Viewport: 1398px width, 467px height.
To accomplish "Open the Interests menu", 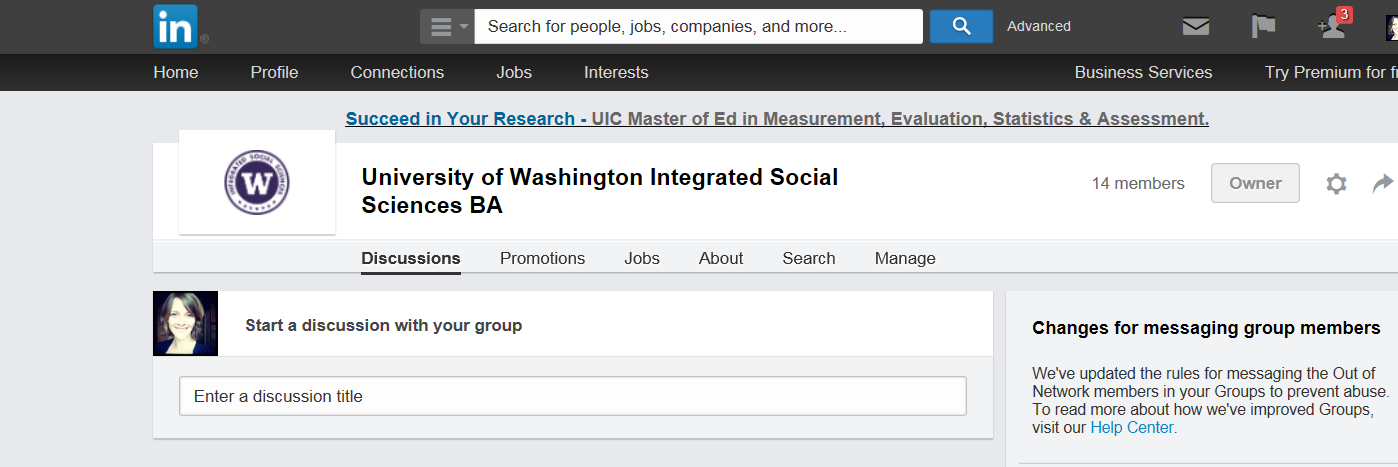I will coord(616,72).
